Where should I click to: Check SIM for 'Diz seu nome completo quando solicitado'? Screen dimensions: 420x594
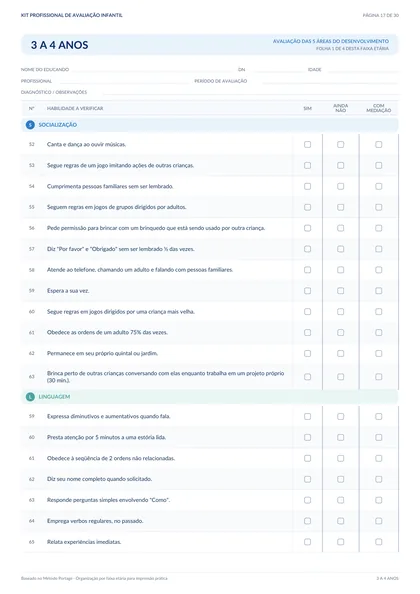308,479
